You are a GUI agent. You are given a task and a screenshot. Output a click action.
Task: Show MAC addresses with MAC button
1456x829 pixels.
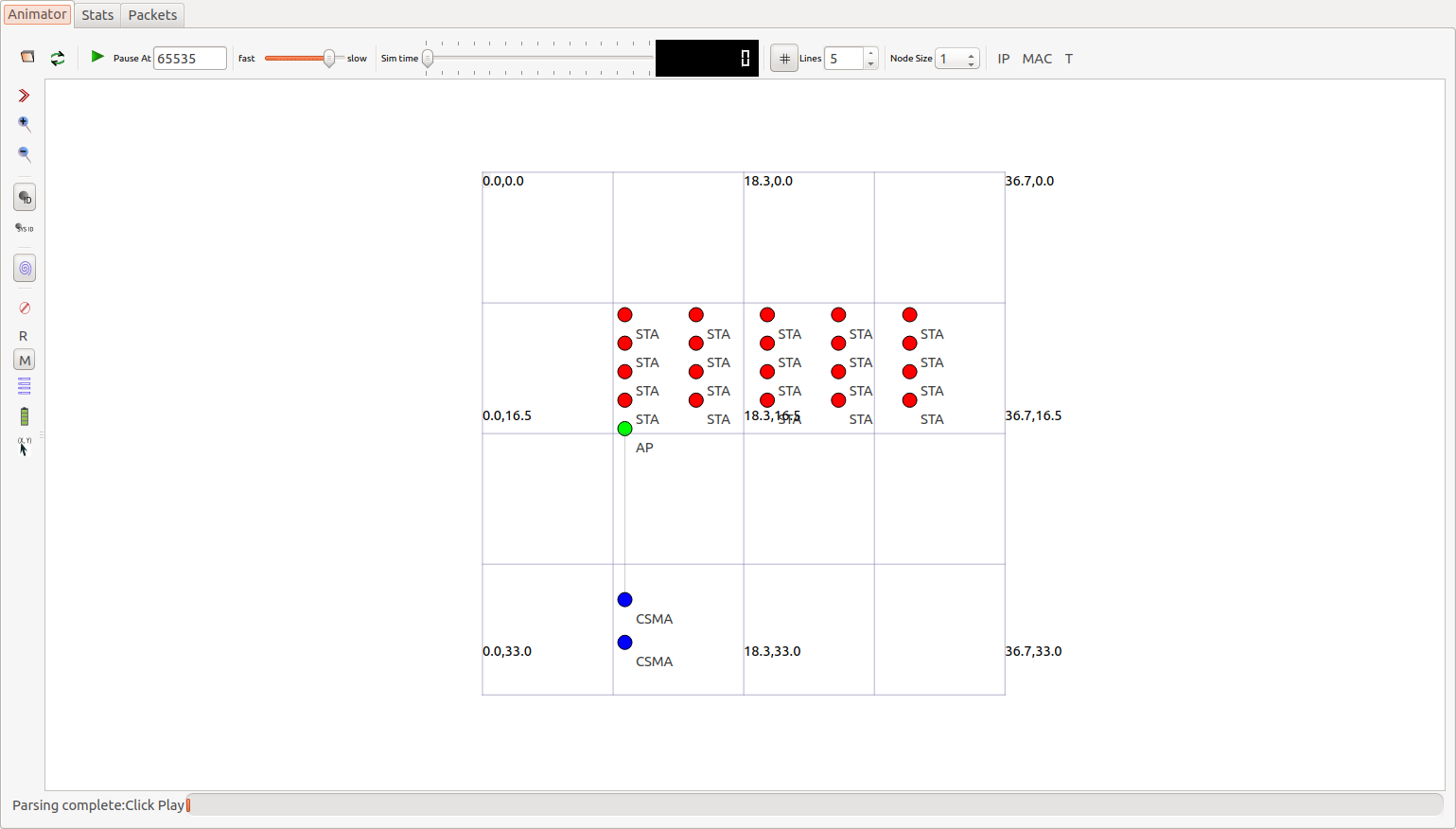pos(1037,59)
